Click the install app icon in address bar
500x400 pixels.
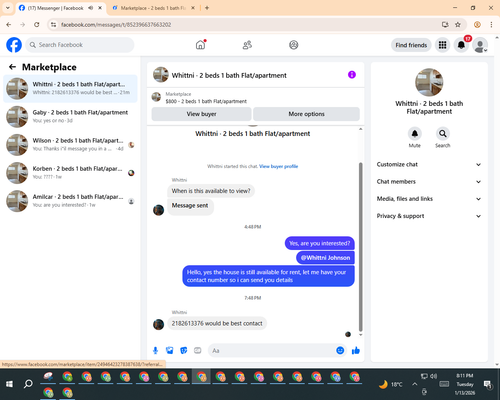(x=445, y=24)
